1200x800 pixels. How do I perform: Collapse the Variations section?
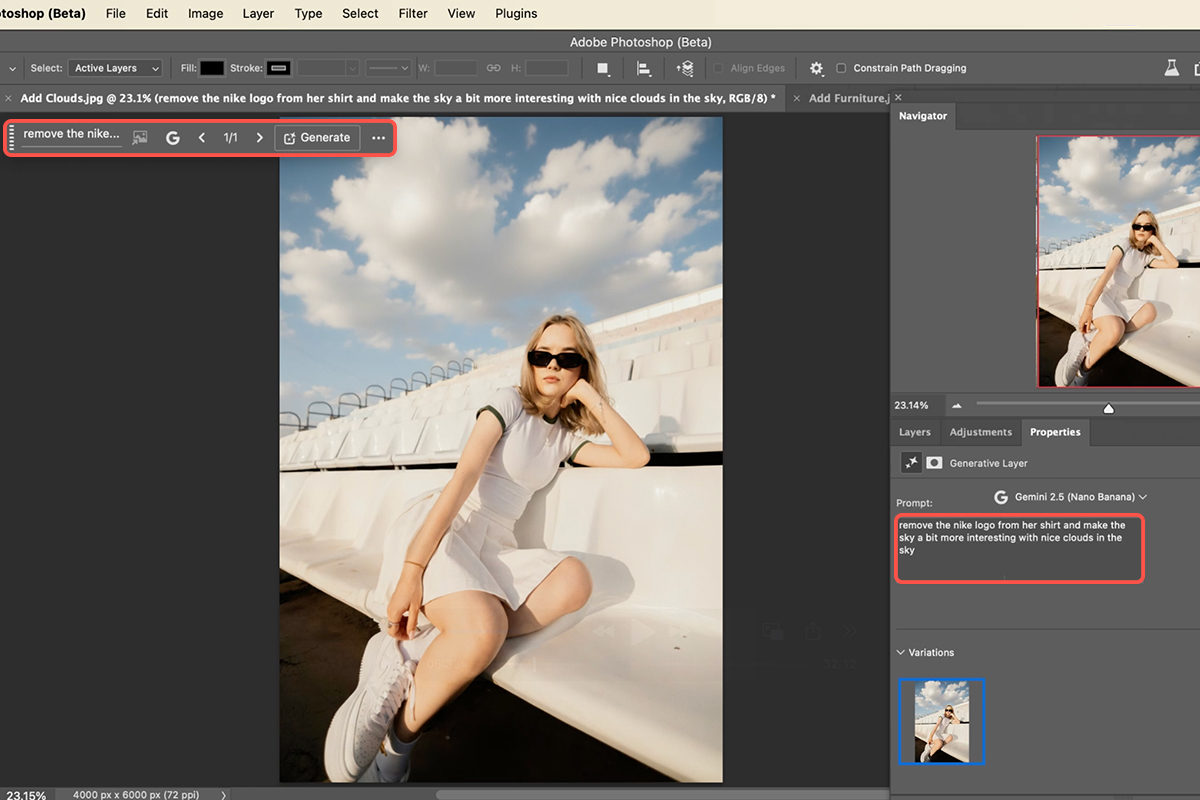900,652
